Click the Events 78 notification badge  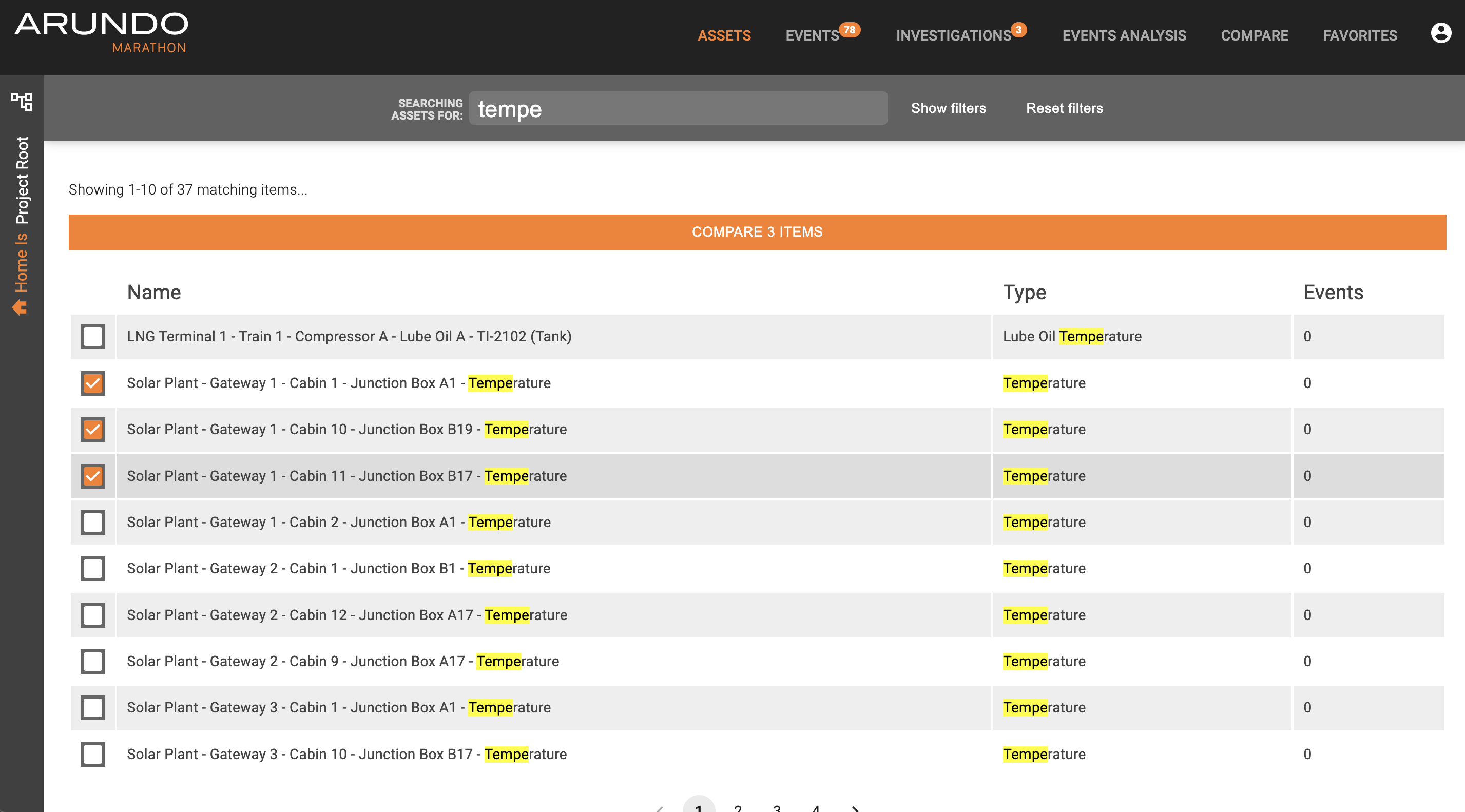point(849,30)
